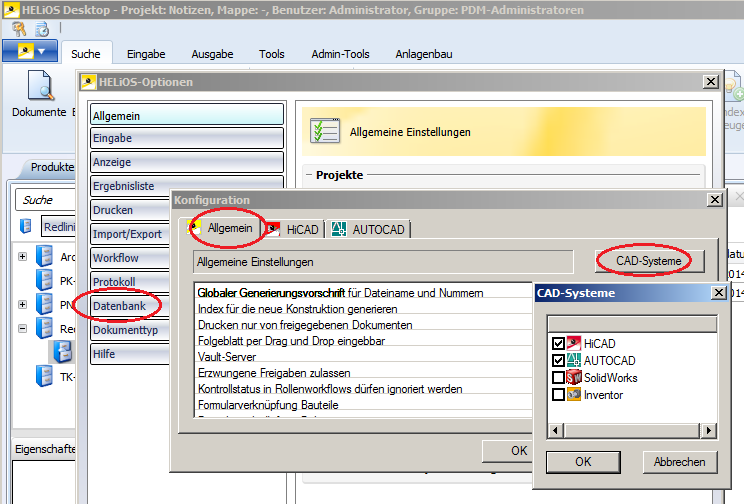Click the cabinet icon beside Redlining field
Screen dimensions: 744x504
pos(26,226)
